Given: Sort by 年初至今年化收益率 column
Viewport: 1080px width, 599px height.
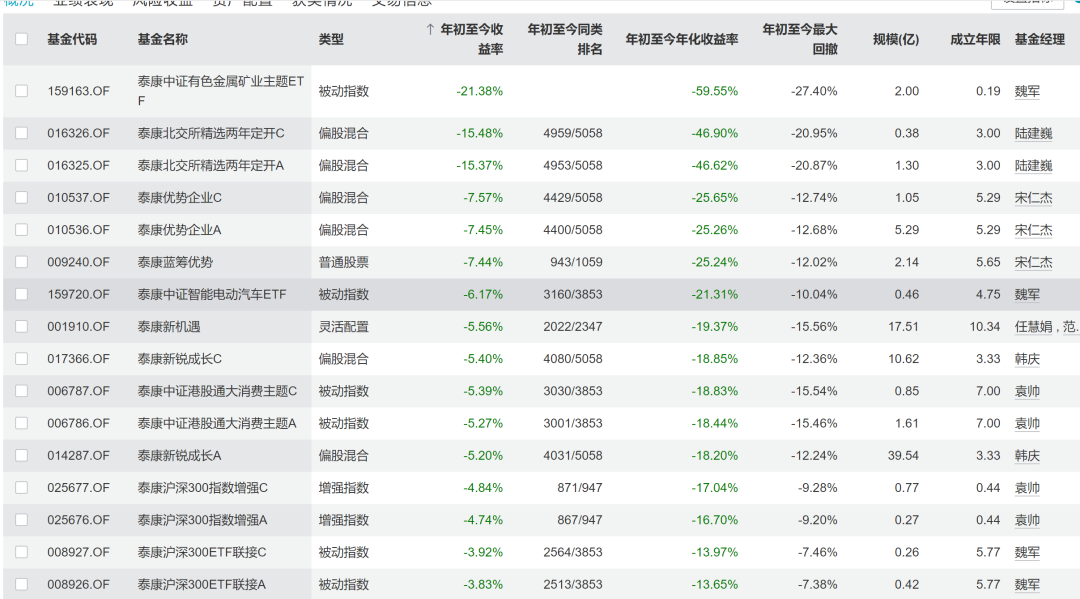Looking at the screenshot, I should [682, 39].
